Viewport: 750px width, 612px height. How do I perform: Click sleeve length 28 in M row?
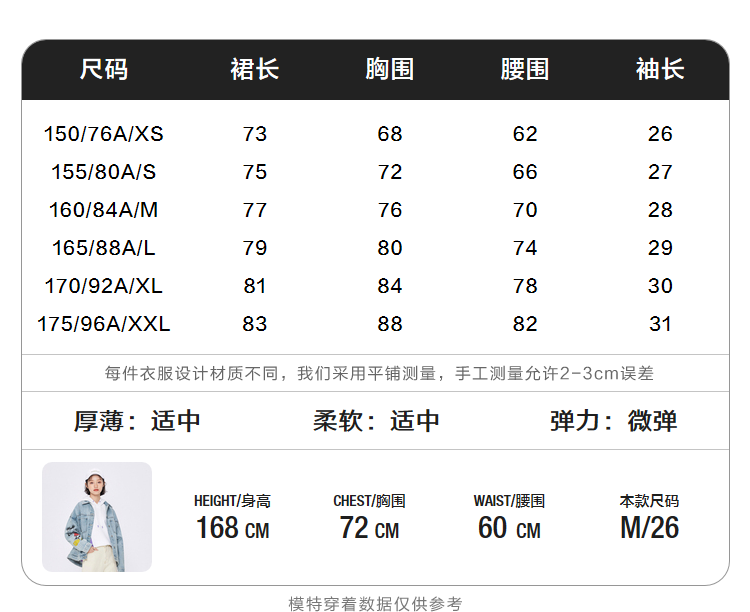tap(661, 210)
